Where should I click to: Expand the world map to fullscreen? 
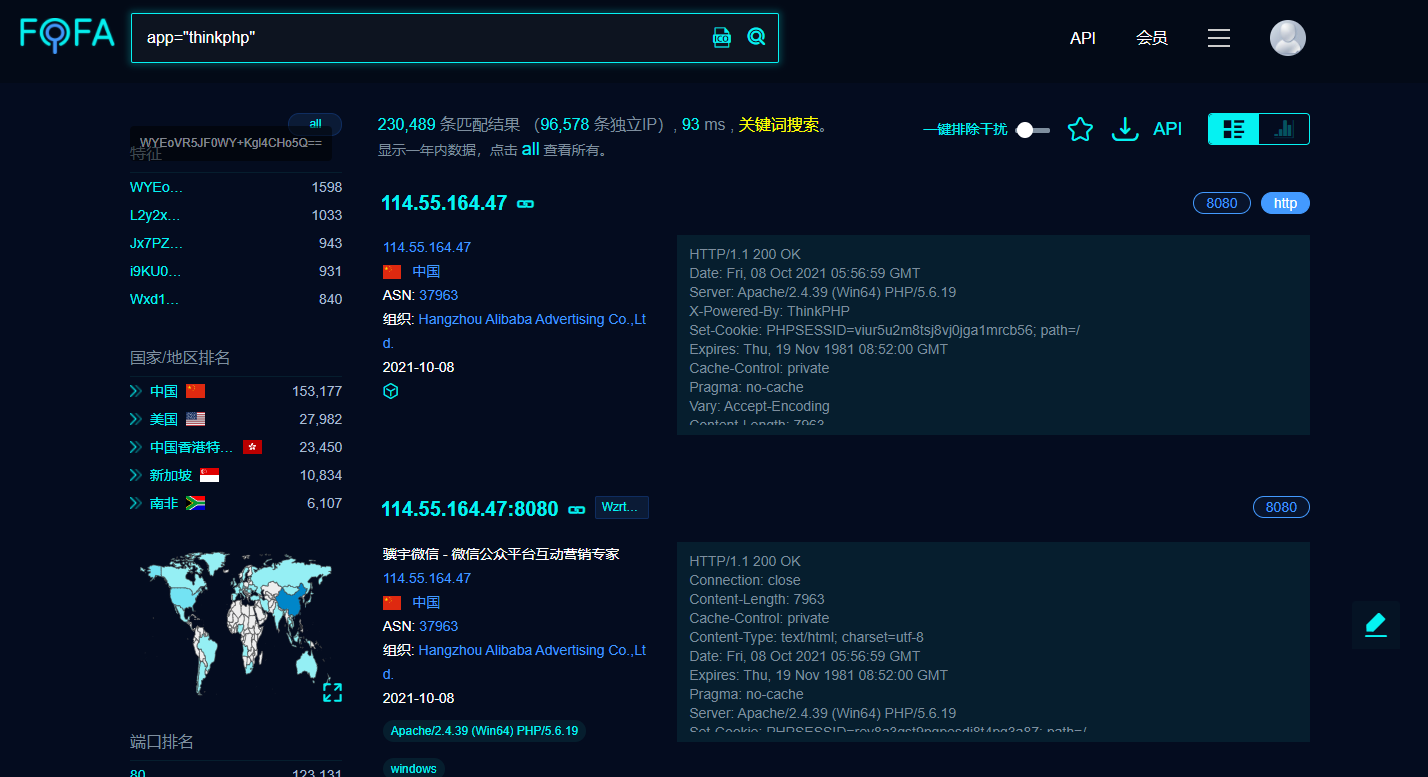(332, 692)
